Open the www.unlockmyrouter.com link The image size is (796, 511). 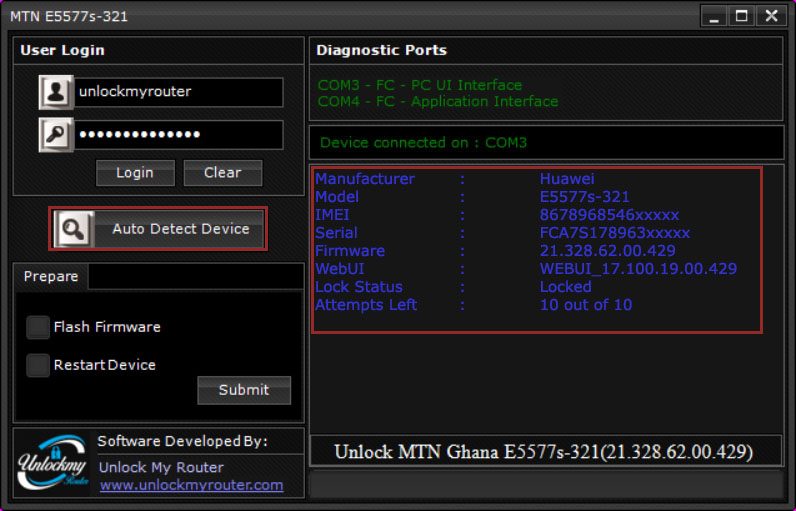pyautogui.click(x=191, y=485)
